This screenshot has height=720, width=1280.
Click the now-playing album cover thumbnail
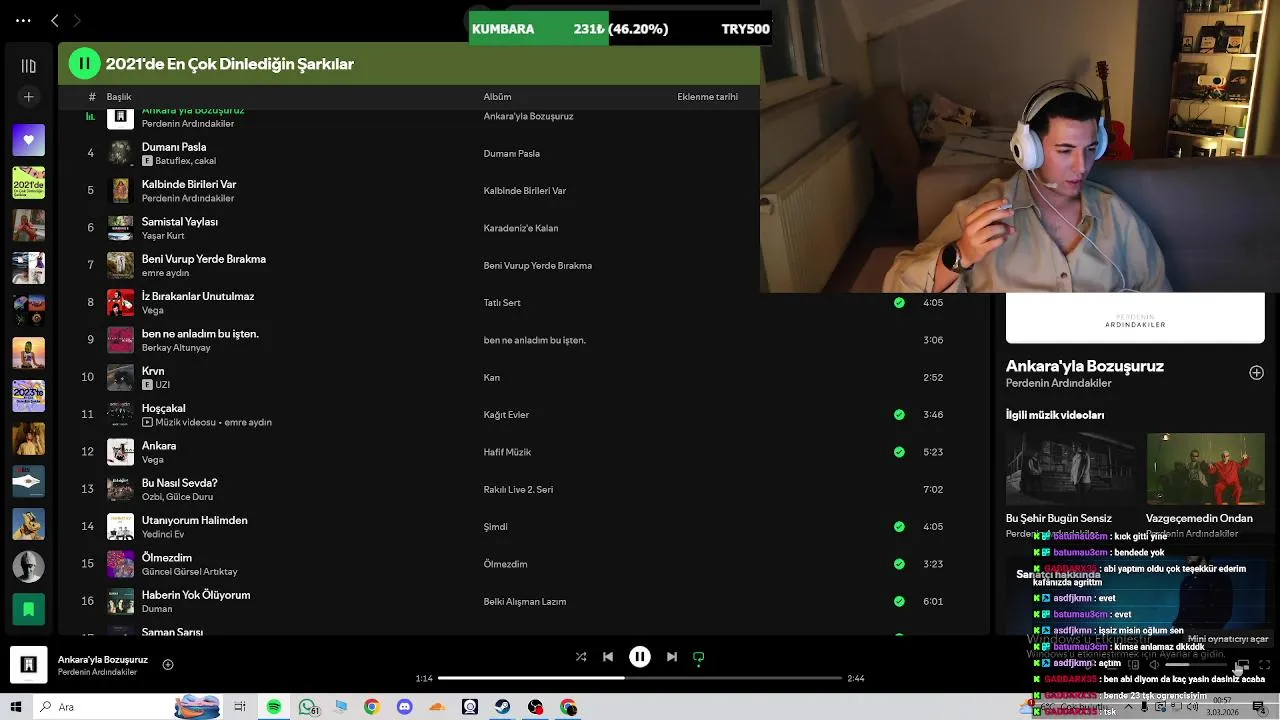click(x=29, y=665)
